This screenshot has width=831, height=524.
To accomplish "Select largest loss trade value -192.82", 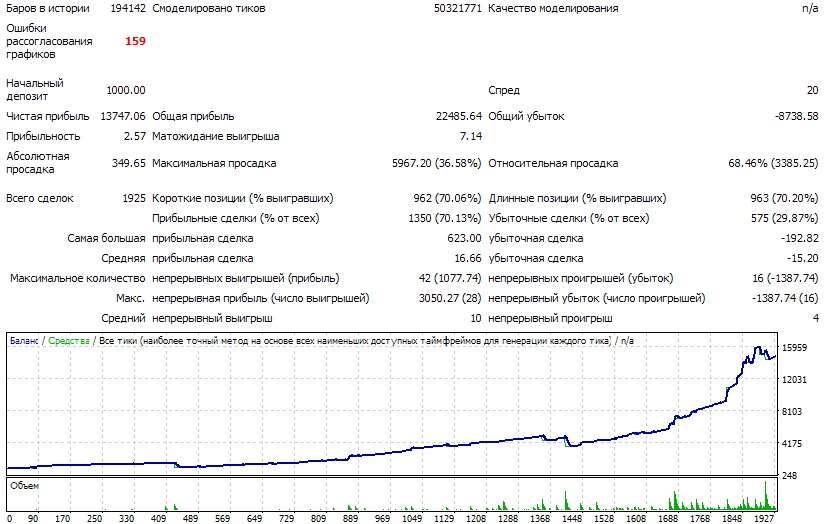I will (x=800, y=239).
